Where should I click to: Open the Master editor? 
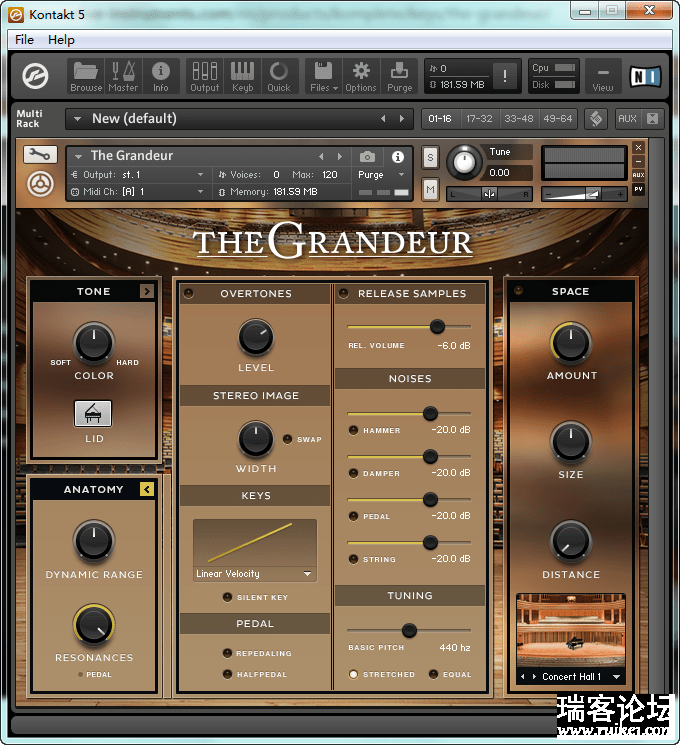coord(123,76)
